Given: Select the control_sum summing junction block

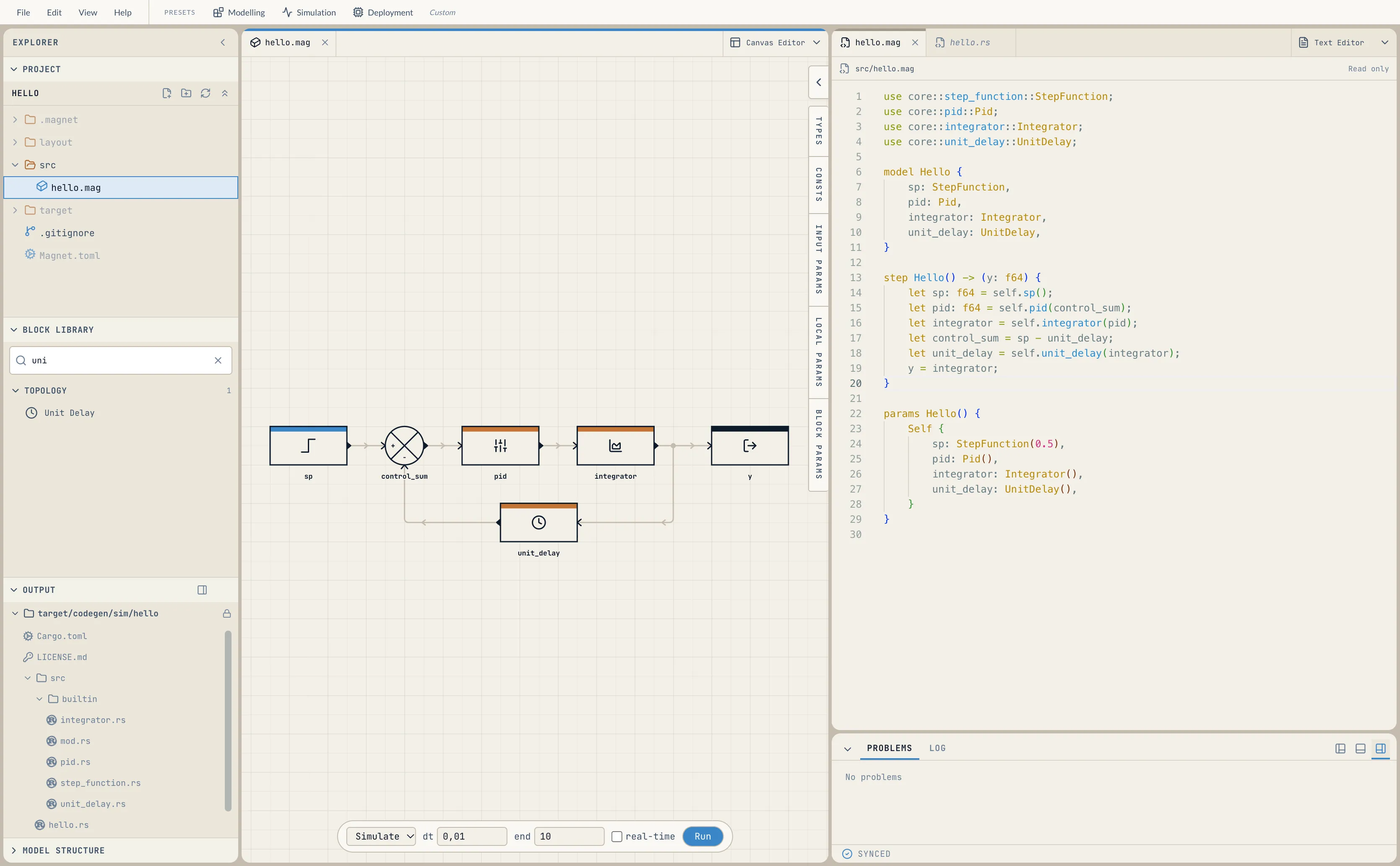Looking at the screenshot, I should pyautogui.click(x=404, y=446).
